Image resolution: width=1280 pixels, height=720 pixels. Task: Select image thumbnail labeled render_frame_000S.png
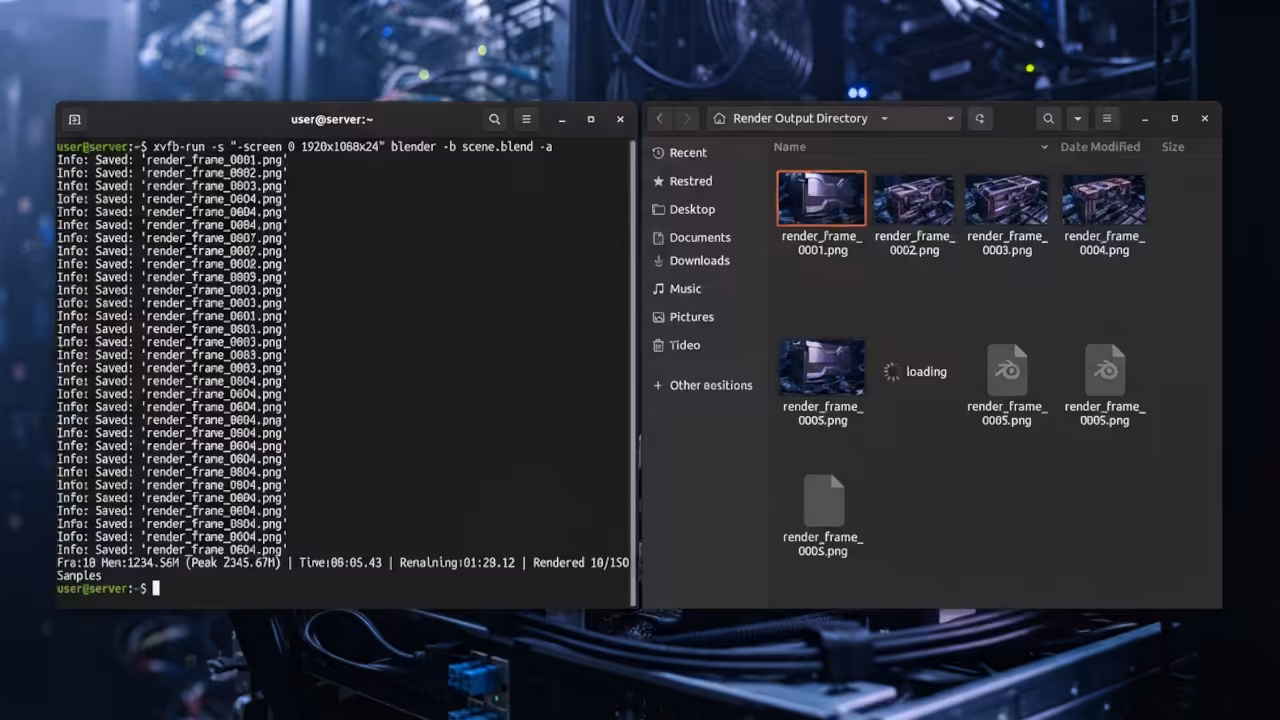pos(822,367)
